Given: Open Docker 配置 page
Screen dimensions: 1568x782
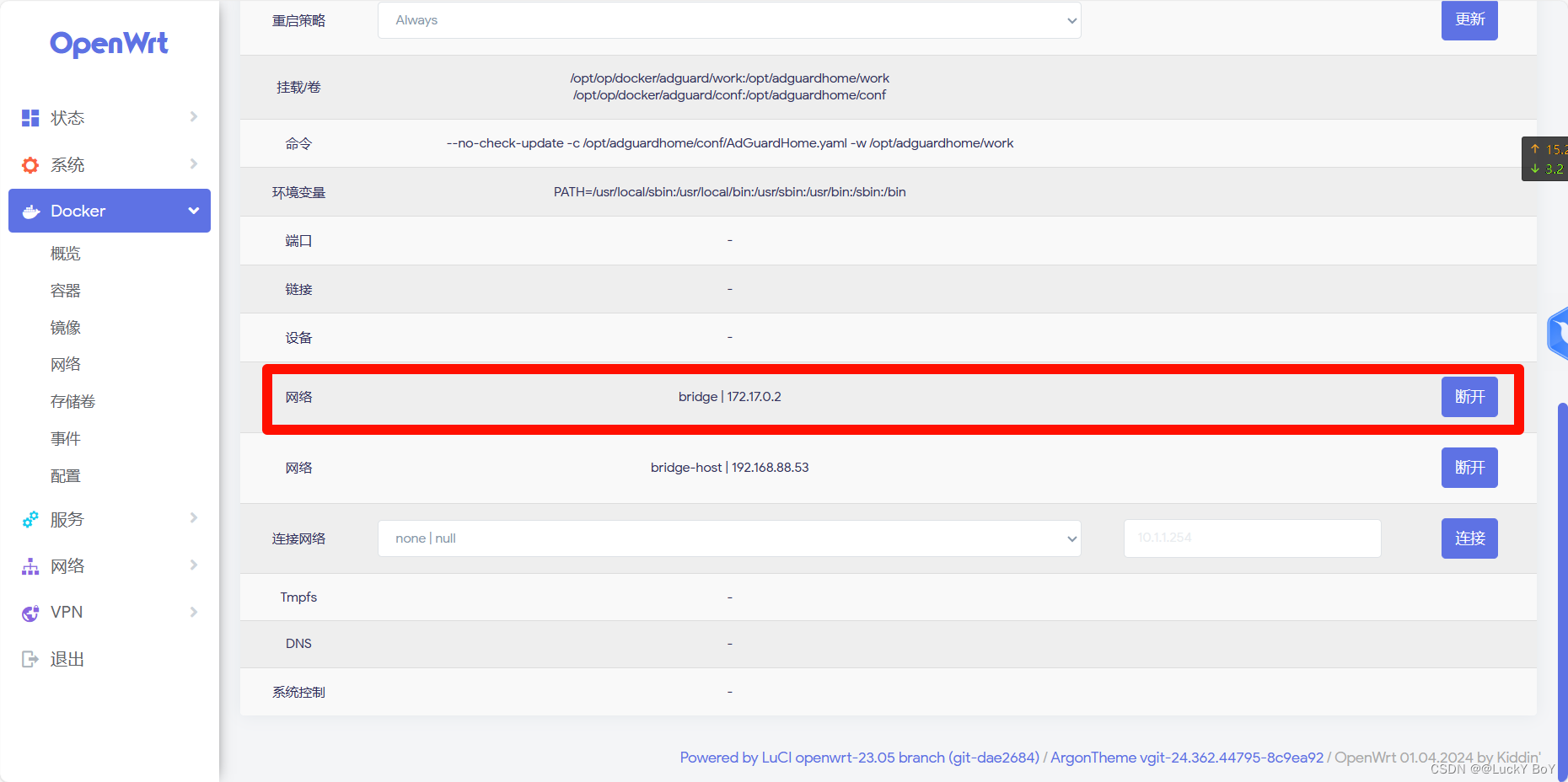Looking at the screenshot, I should click(66, 476).
